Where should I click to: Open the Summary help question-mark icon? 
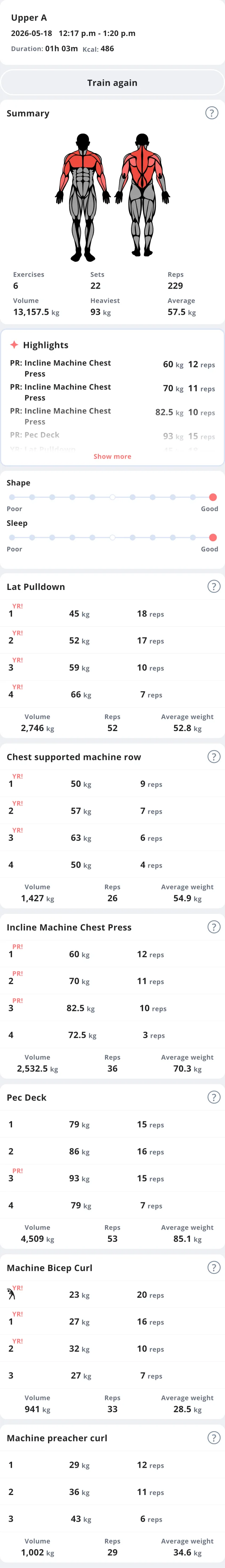coord(212,113)
